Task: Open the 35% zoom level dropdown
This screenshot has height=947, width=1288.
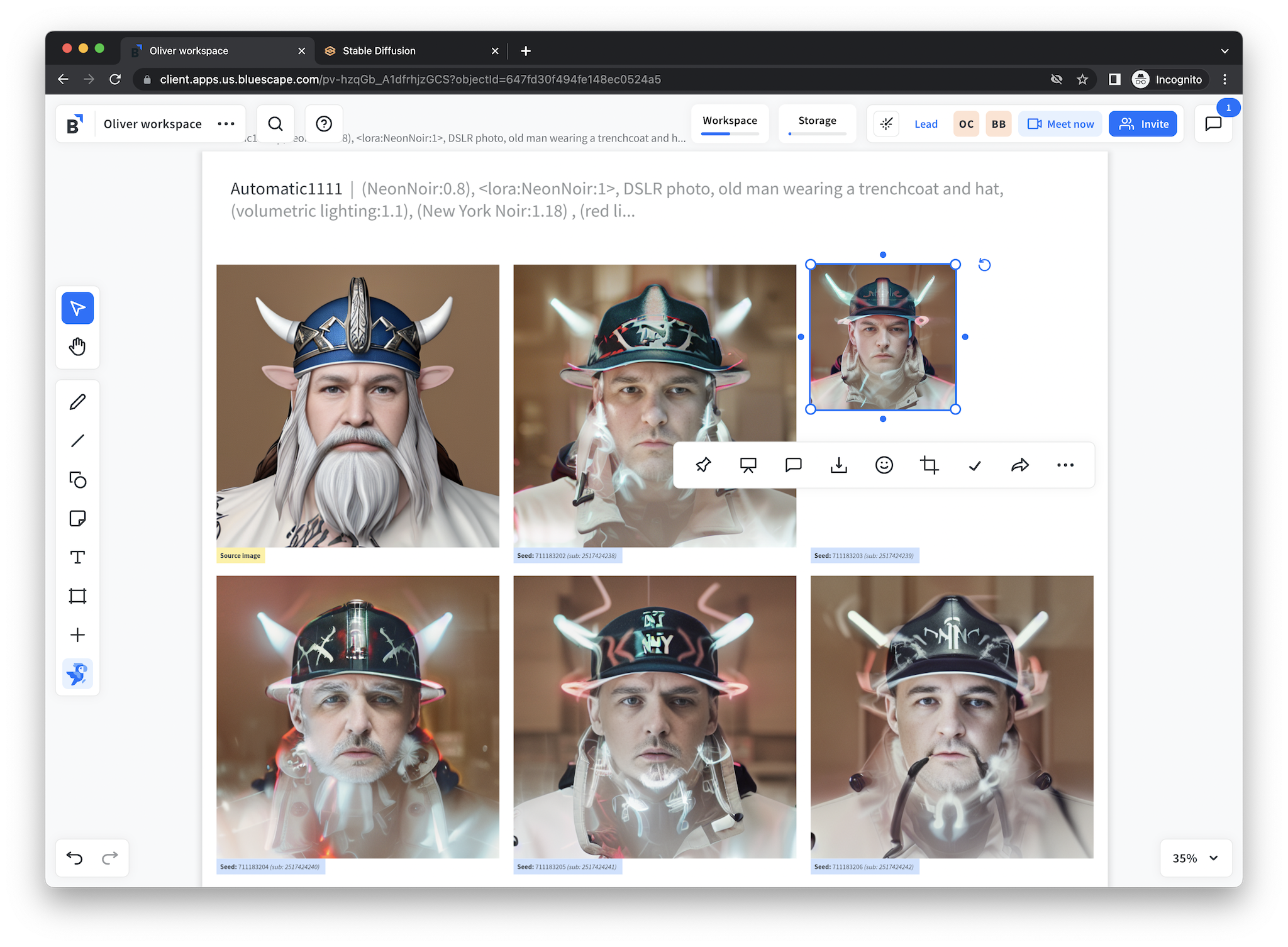Action: tap(1195, 858)
